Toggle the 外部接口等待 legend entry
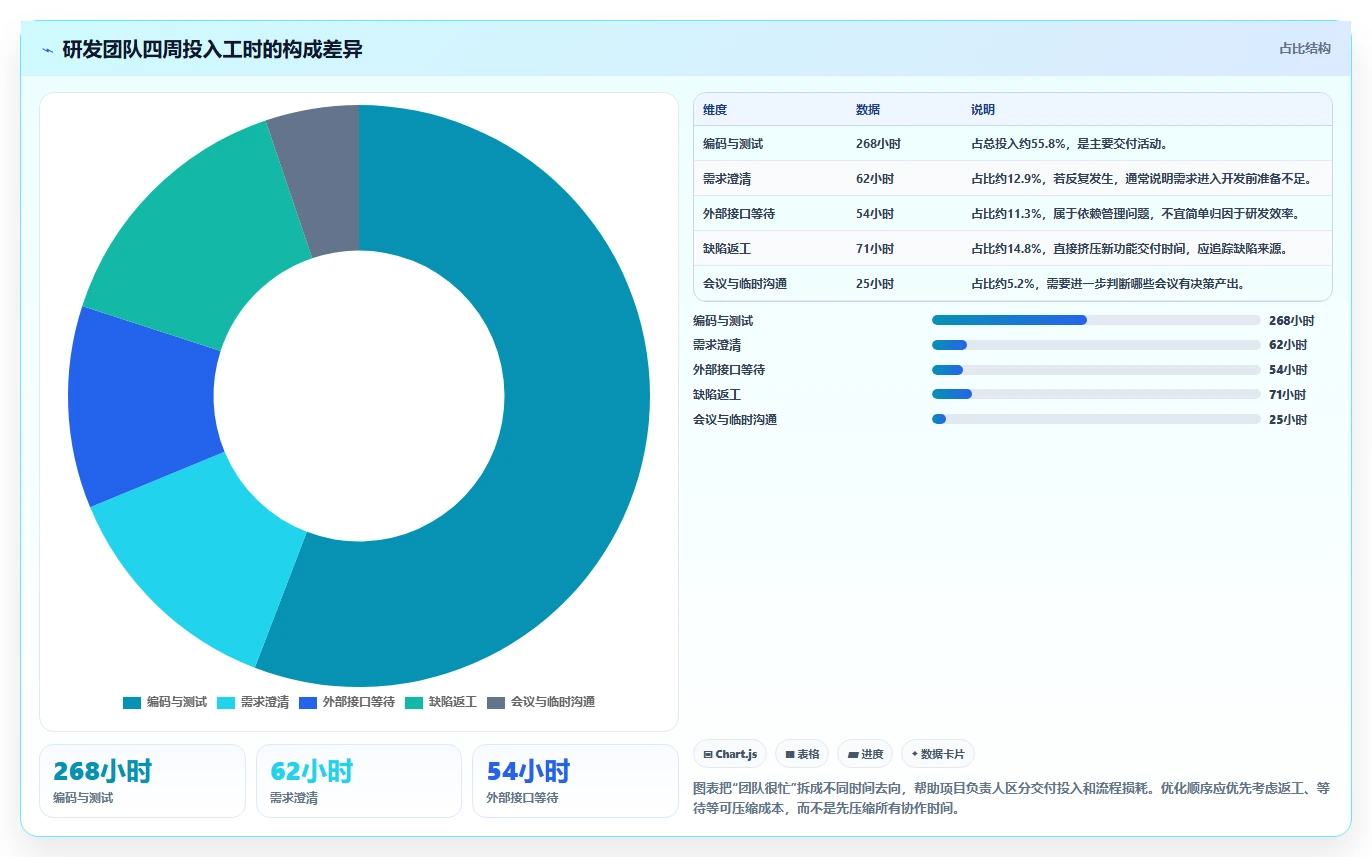The width and height of the screenshot is (1372, 857). point(347,702)
